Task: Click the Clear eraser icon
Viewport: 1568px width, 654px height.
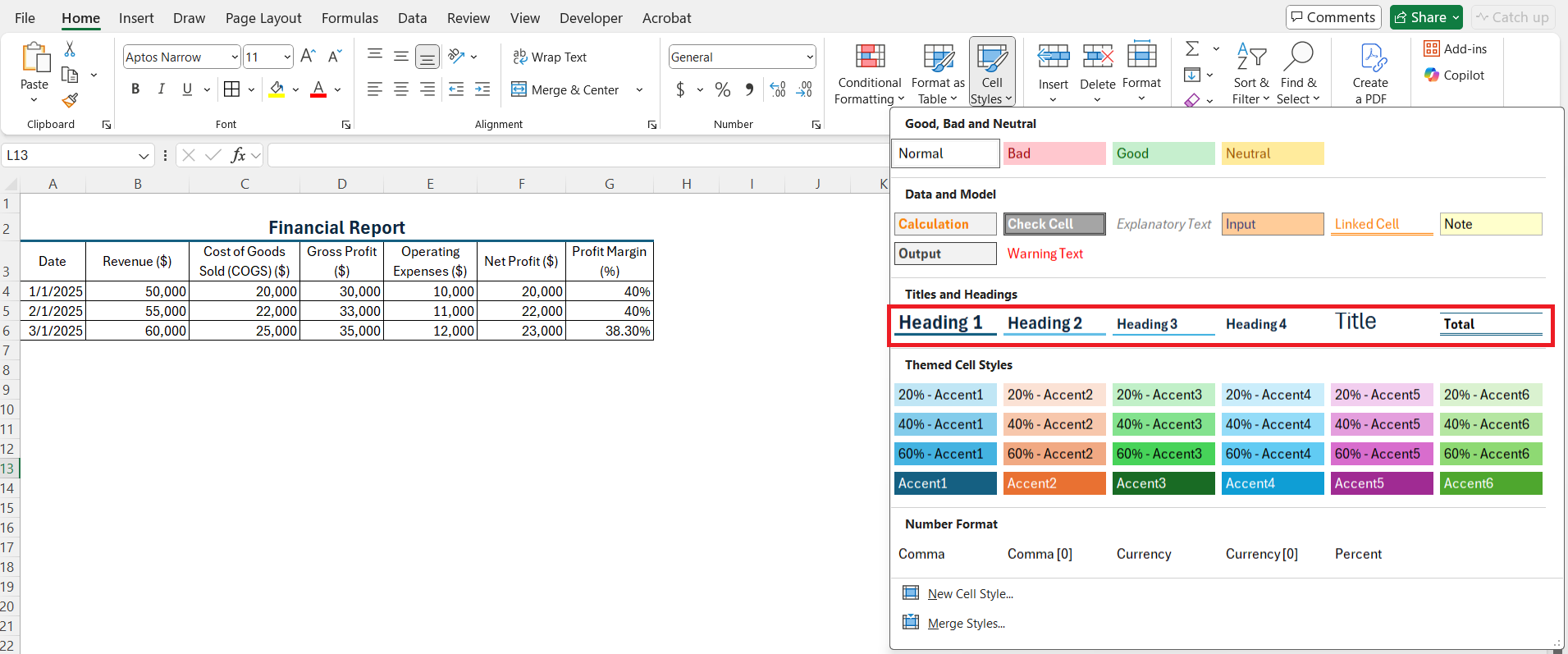Action: [x=1192, y=100]
